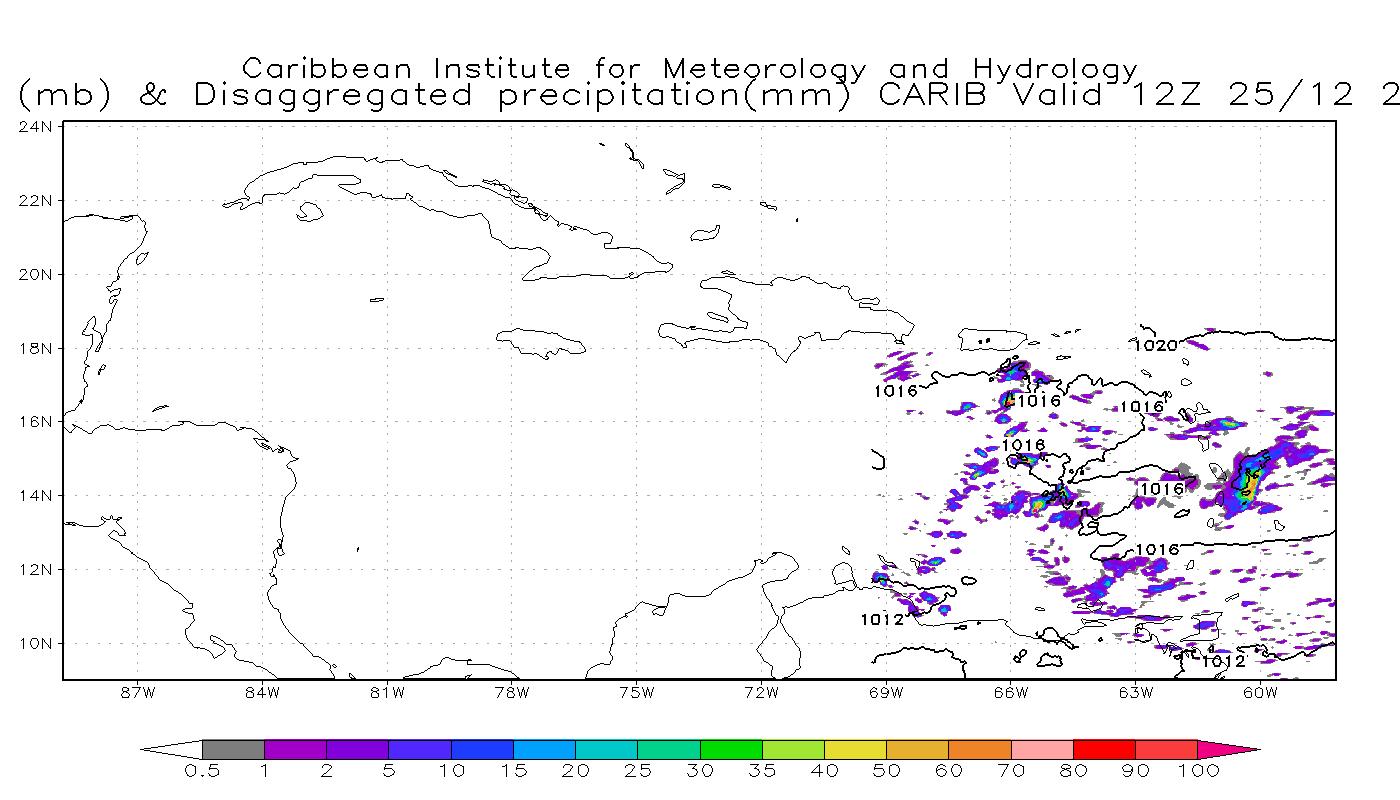Select the orange 60–70 mm legend swatch

point(980,749)
